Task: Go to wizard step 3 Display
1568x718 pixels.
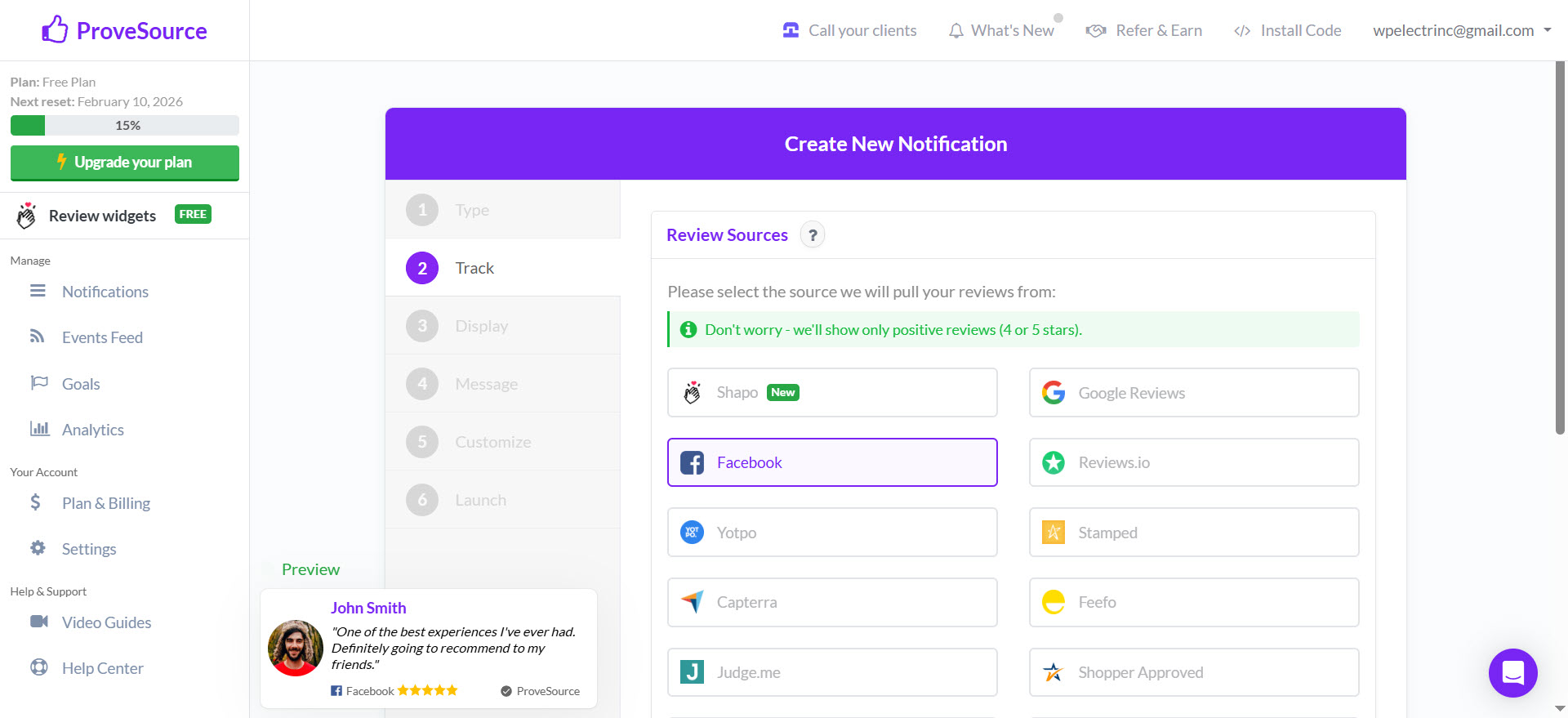Action: [x=481, y=326]
